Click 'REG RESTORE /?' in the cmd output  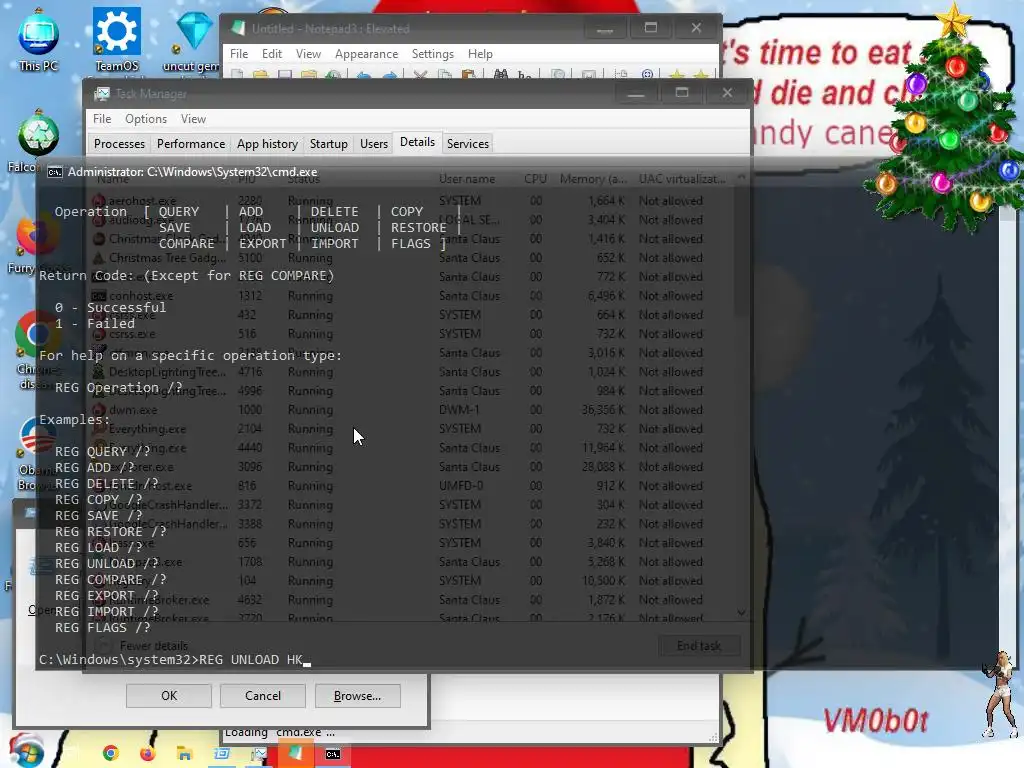tap(110, 532)
